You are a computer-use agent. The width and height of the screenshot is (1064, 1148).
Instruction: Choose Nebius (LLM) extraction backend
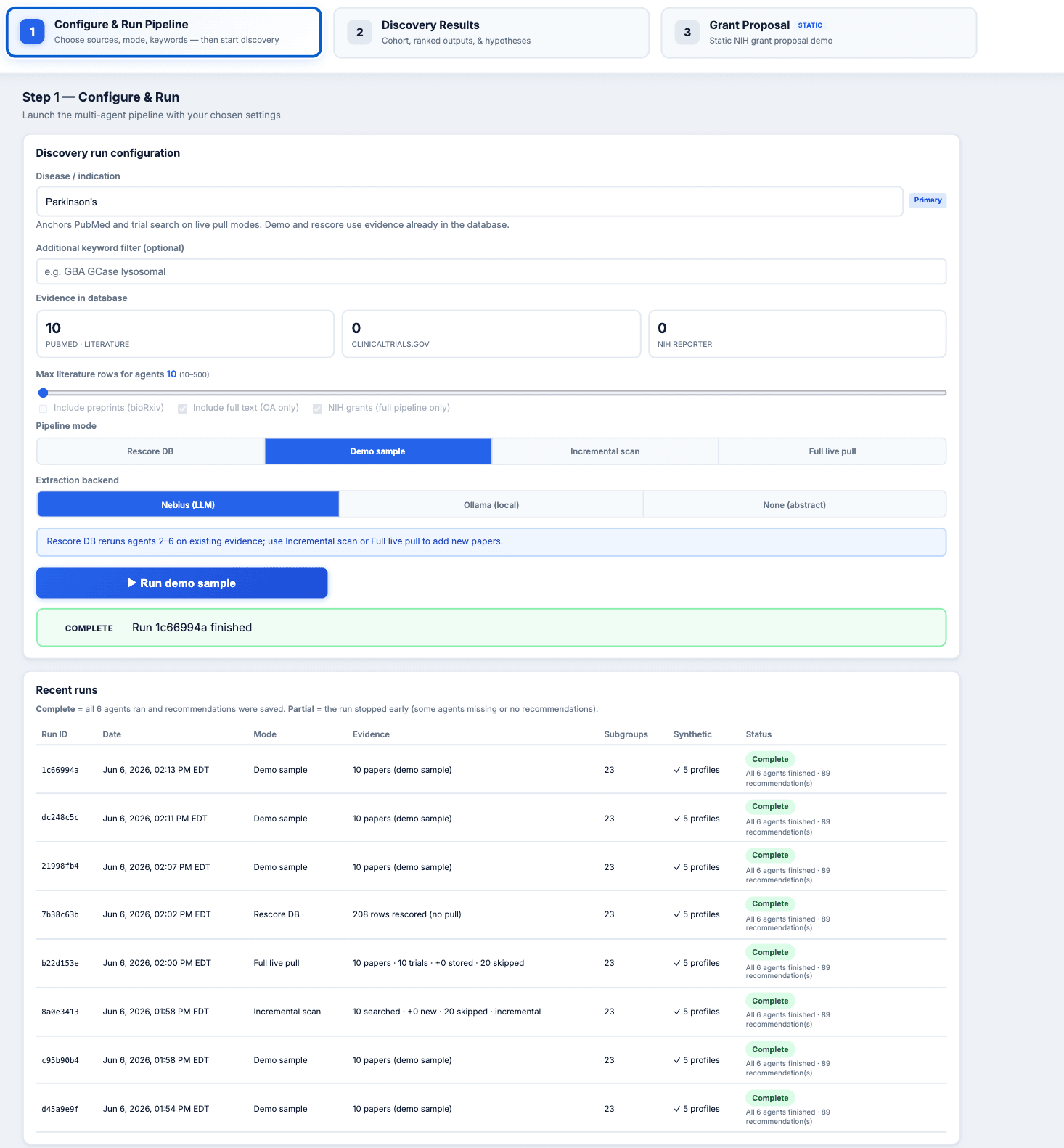coord(188,504)
